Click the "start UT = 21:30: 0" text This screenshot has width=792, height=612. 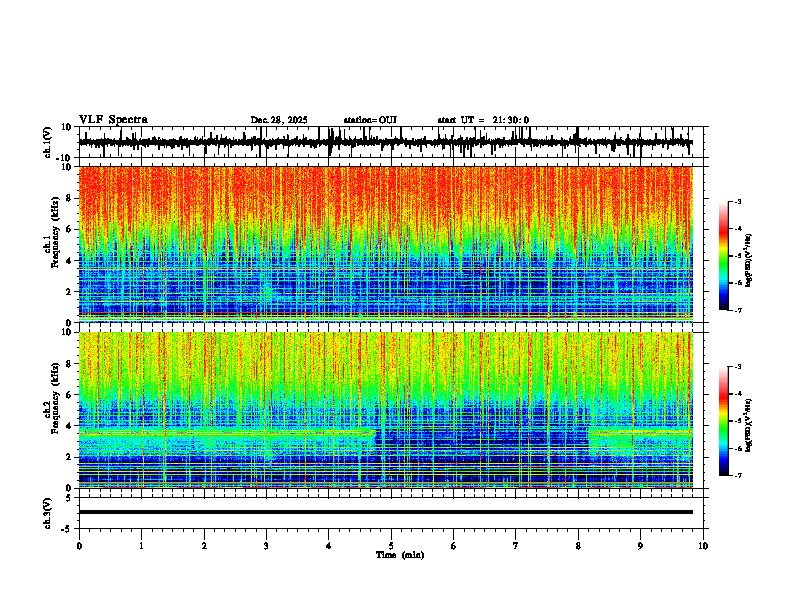(483, 120)
